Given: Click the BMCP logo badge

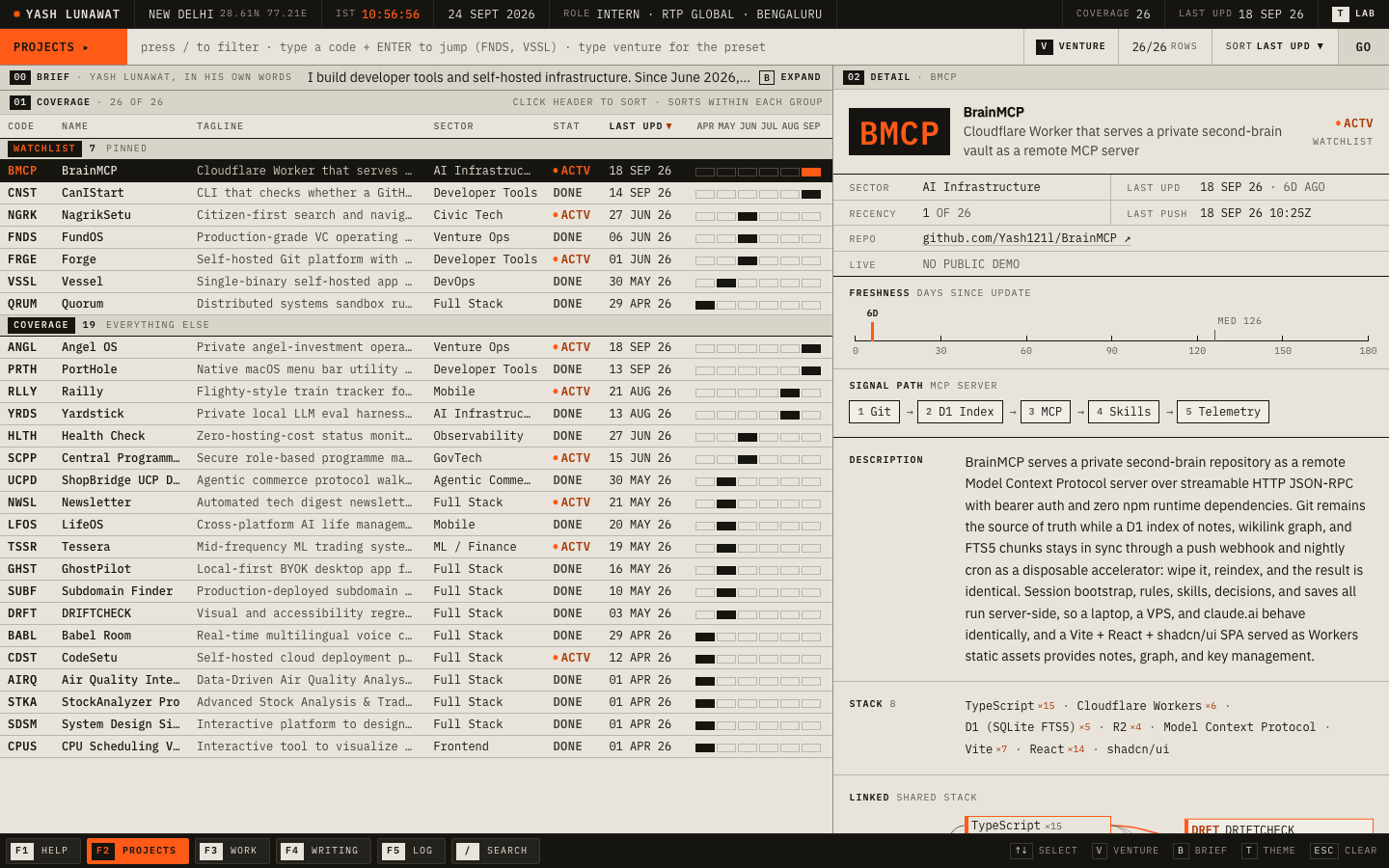Looking at the screenshot, I should pyautogui.click(x=899, y=132).
